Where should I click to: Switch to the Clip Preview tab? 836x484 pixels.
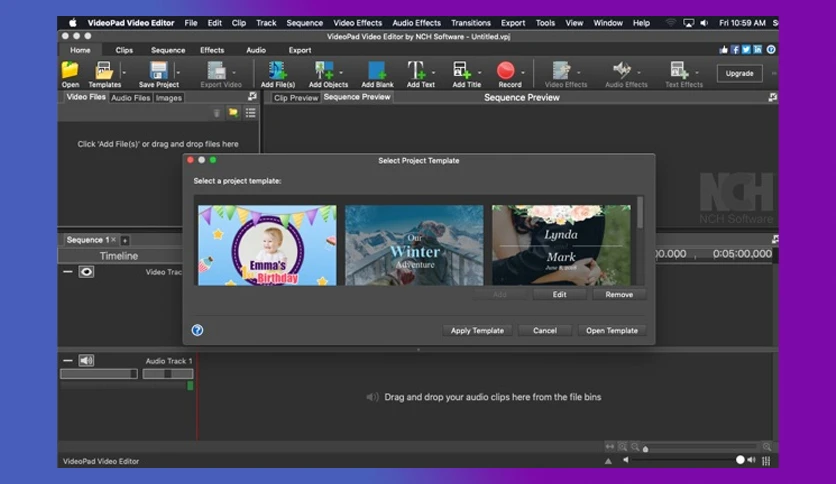coord(295,98)
